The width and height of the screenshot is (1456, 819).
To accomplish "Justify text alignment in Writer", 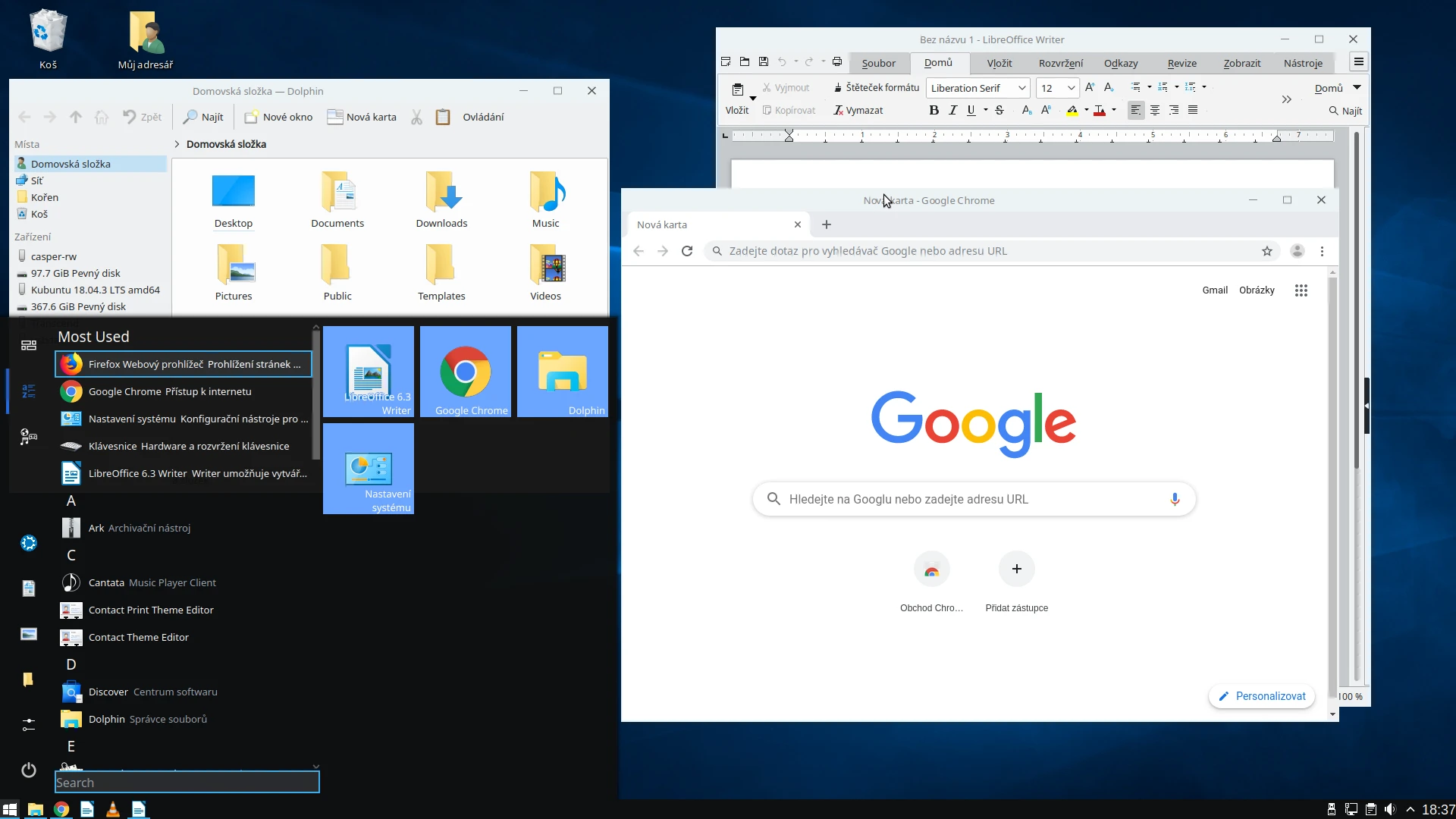I will click(1193, 111).
